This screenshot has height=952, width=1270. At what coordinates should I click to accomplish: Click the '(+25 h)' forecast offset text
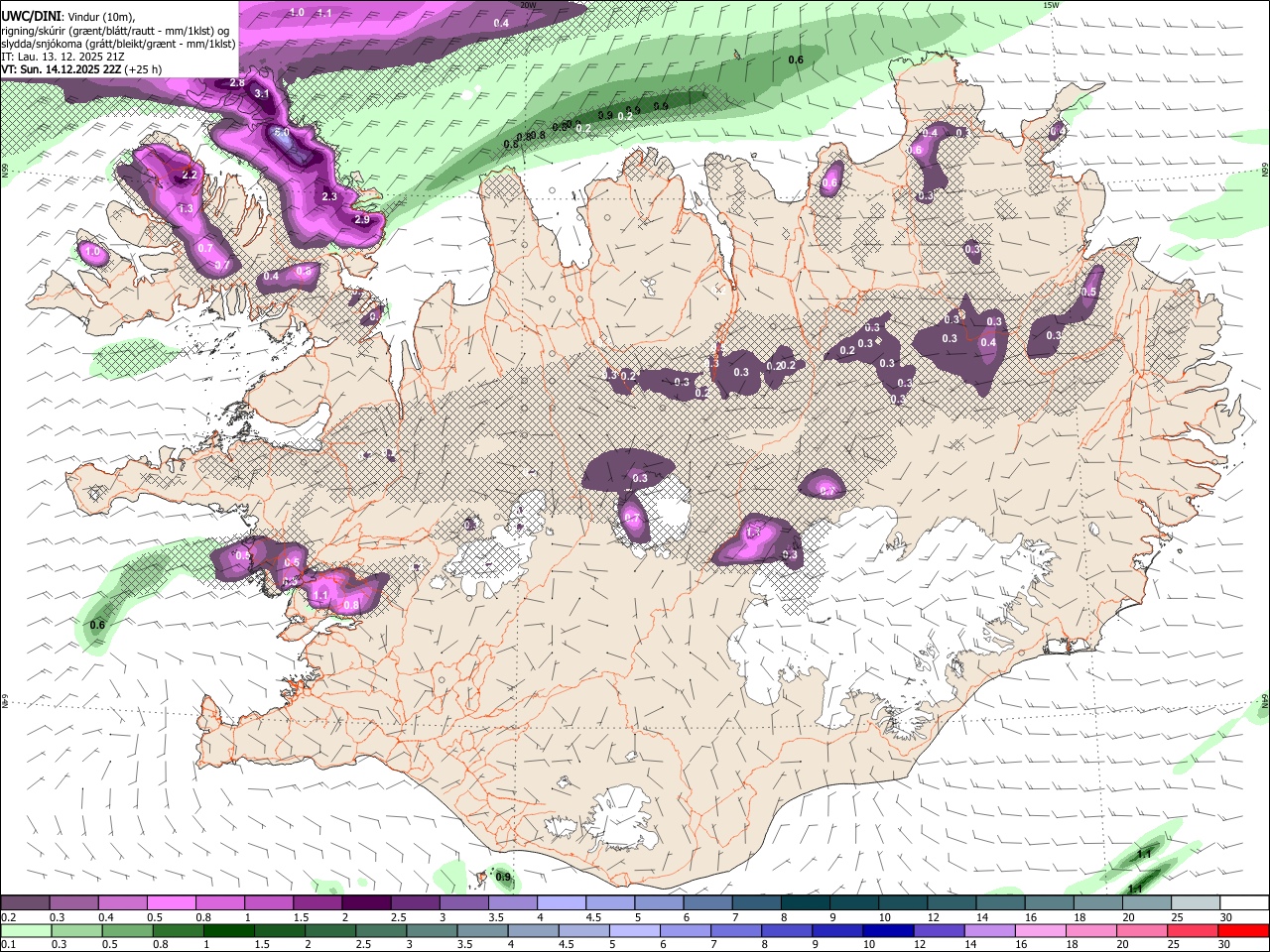pyautogui.click(x=145, y=69)
